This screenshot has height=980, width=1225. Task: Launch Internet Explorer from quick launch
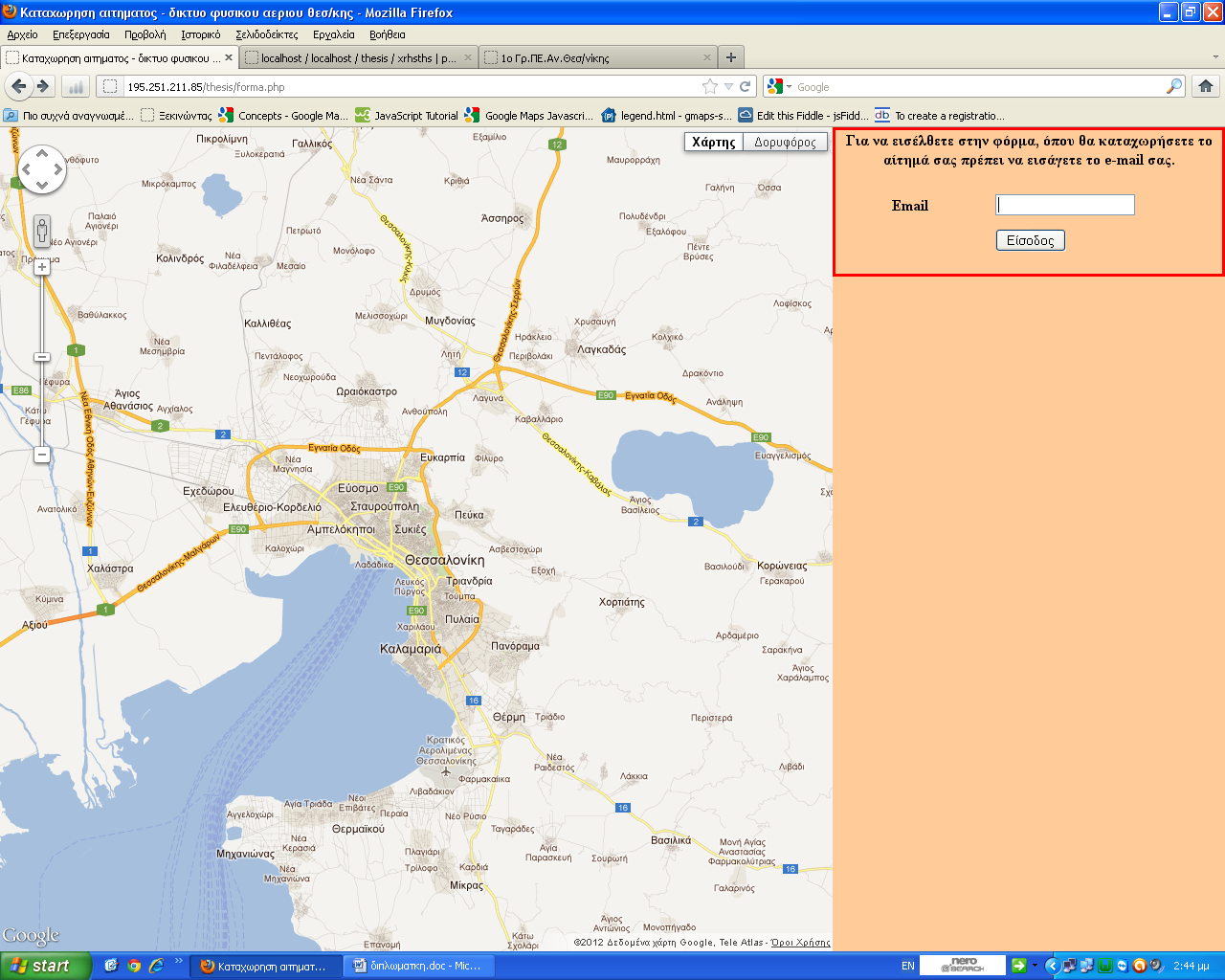(156, 966)
